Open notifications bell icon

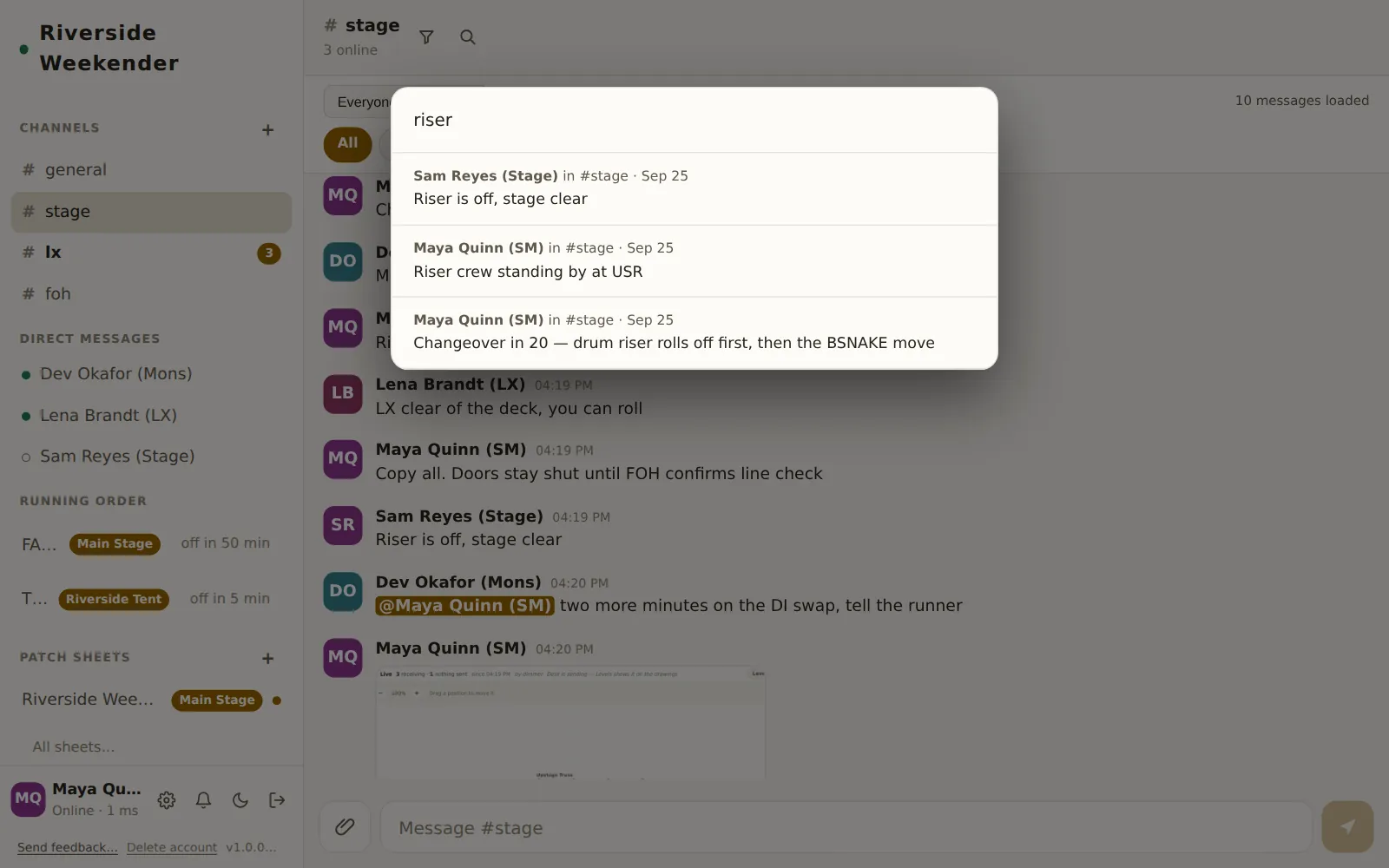click(x=203, y=800)
